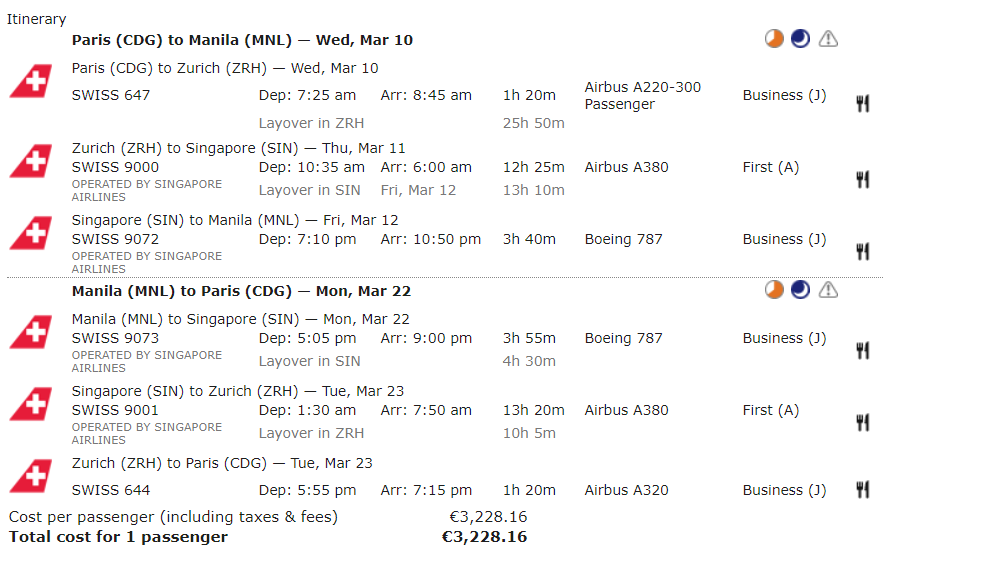This screenshot has height=565, width=997.
Task: Click the warning triangle icon for the outbound trip
Action: [828, 39]
